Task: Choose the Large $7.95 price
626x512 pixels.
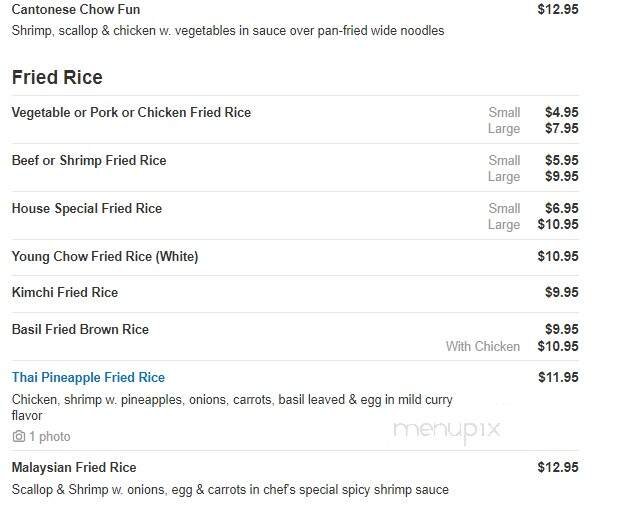Action: click(561, 129)
